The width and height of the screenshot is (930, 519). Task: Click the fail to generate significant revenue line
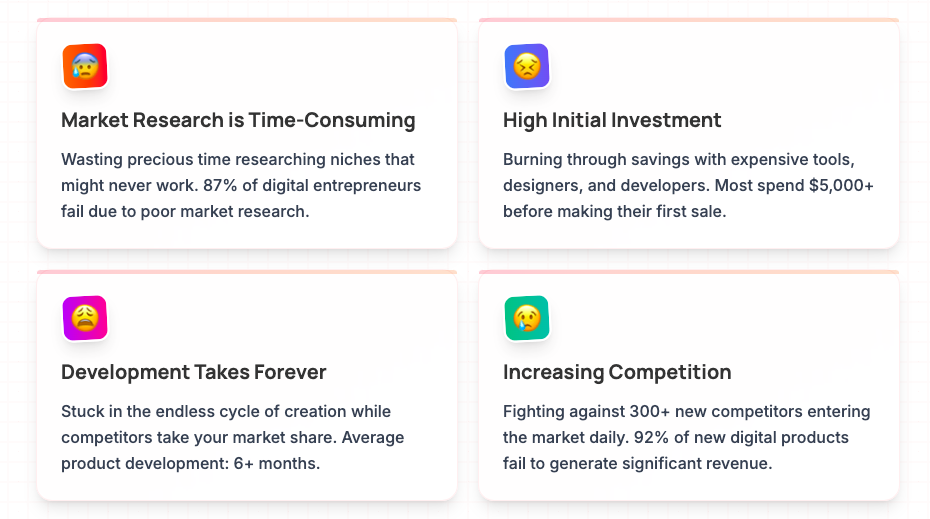coord(638,463)
